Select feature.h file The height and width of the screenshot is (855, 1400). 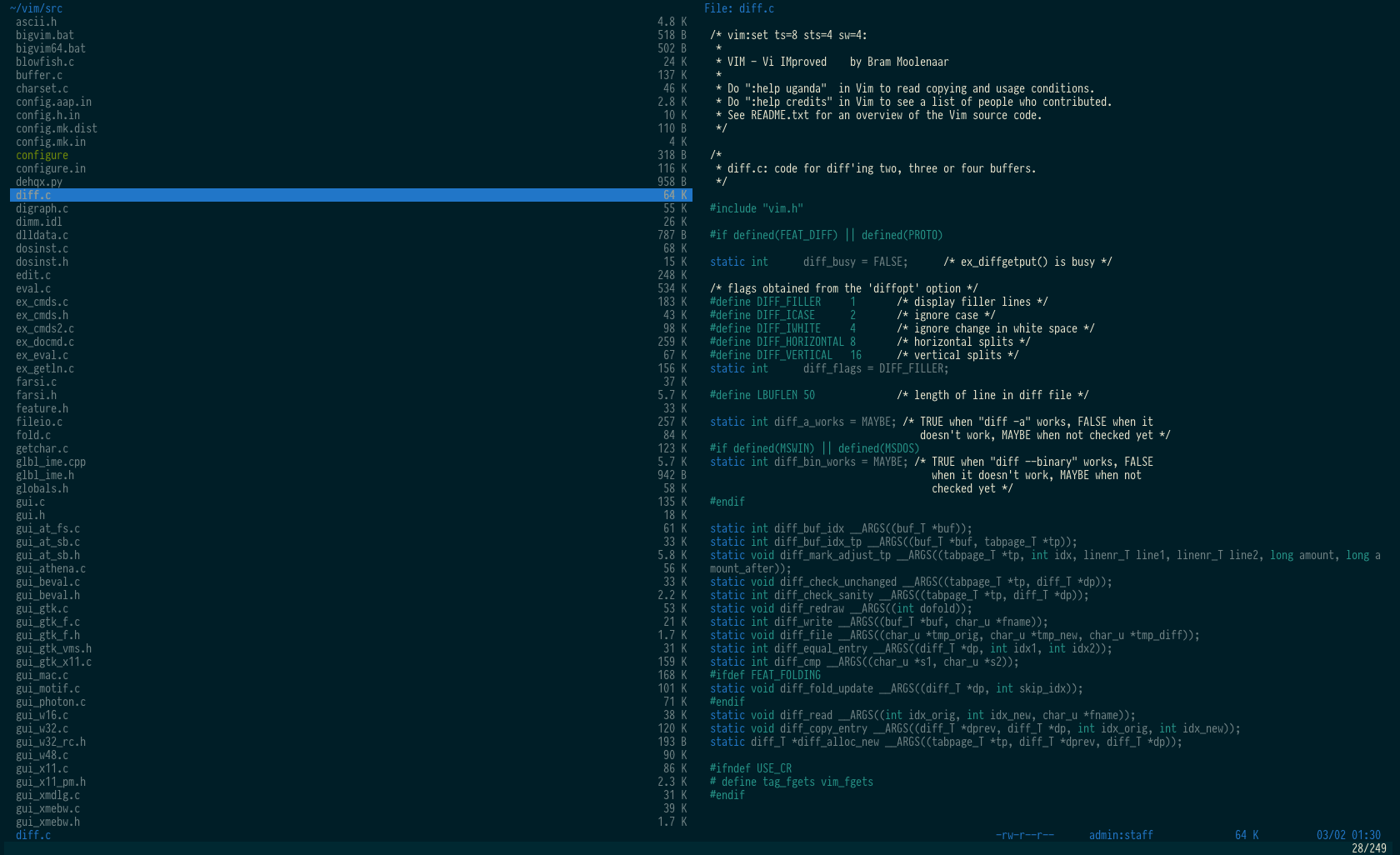351,408
